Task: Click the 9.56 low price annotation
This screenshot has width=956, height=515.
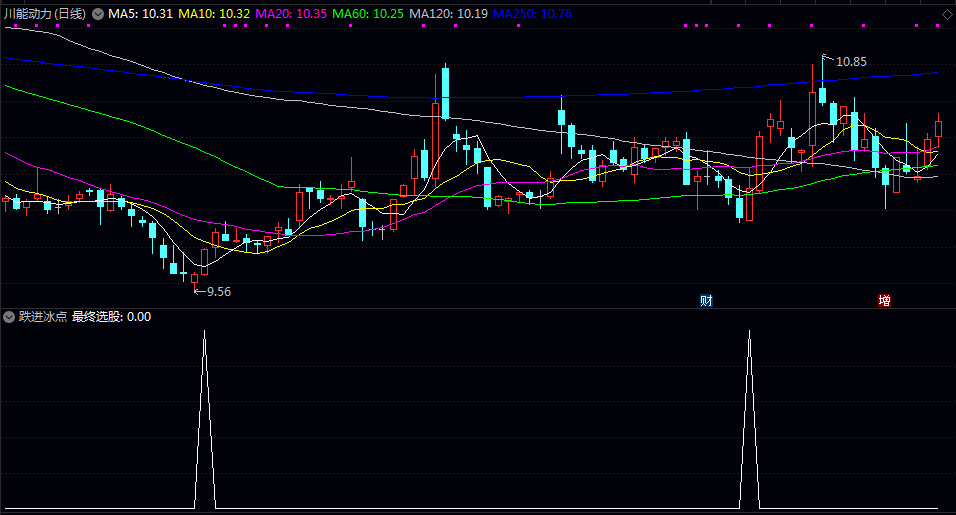Action: click(219, 292)
